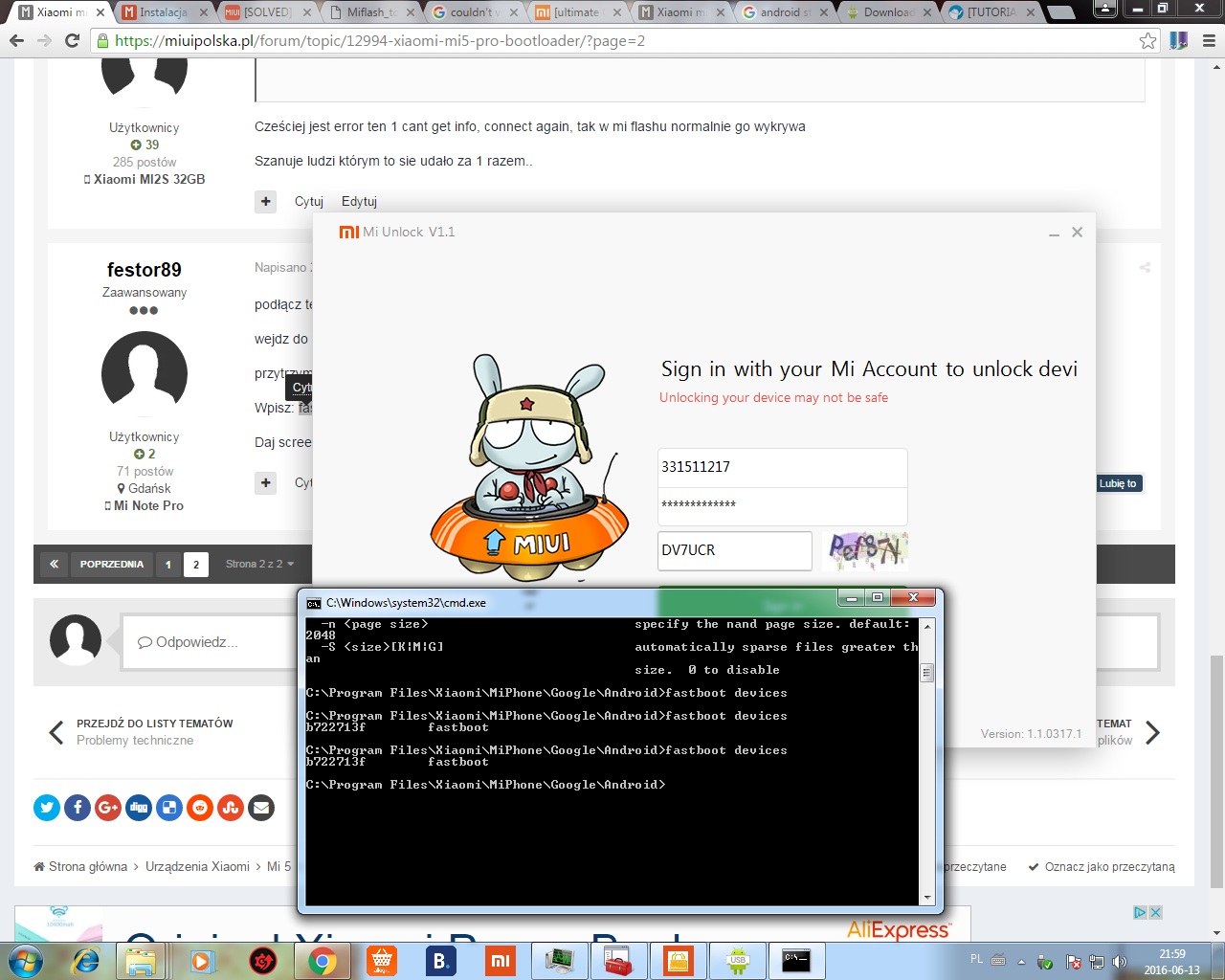
Task: Open the Chrome menu button
Action: (1209, 41)
